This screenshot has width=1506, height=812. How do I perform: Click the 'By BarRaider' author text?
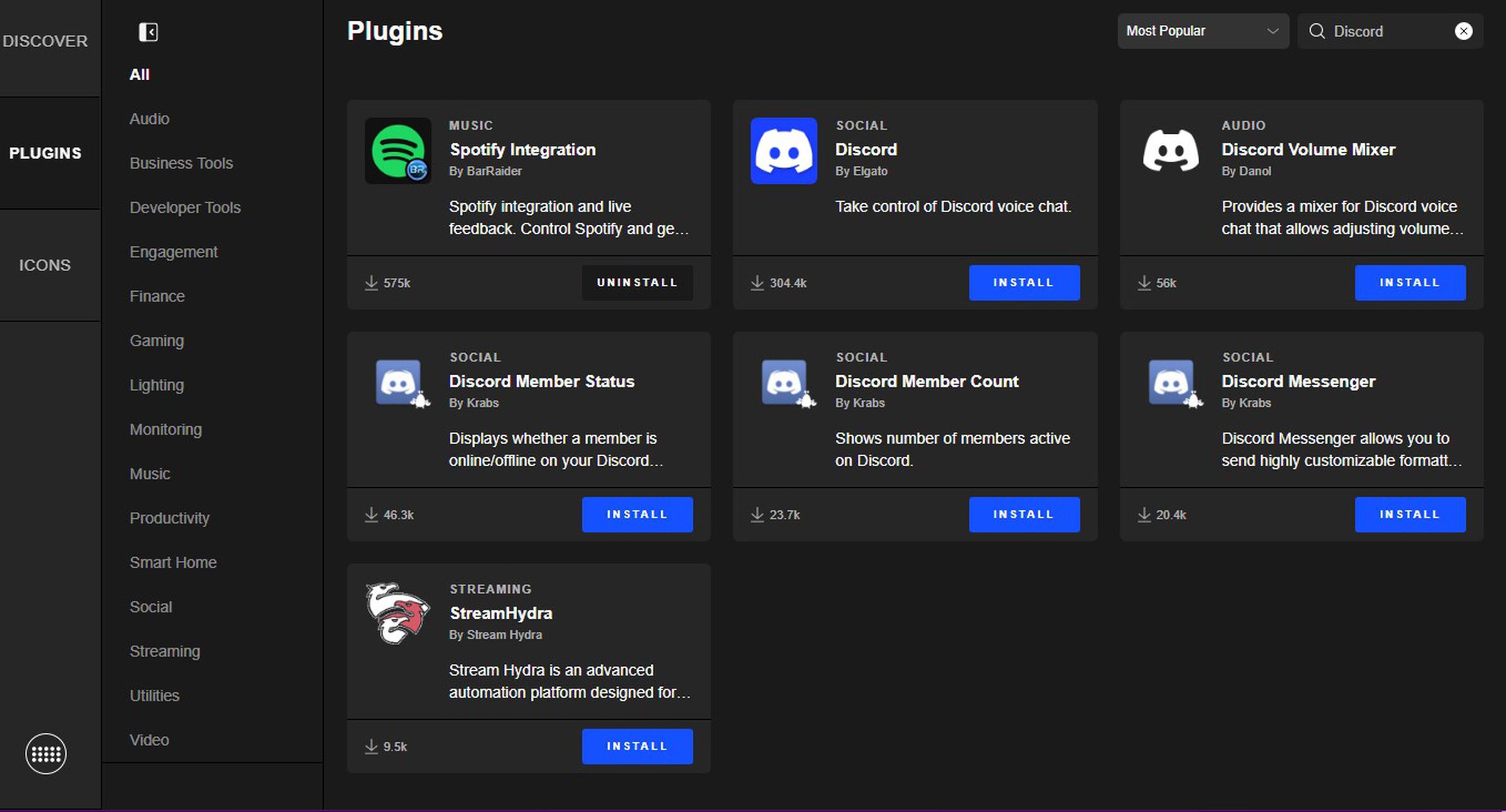(485, 171)
